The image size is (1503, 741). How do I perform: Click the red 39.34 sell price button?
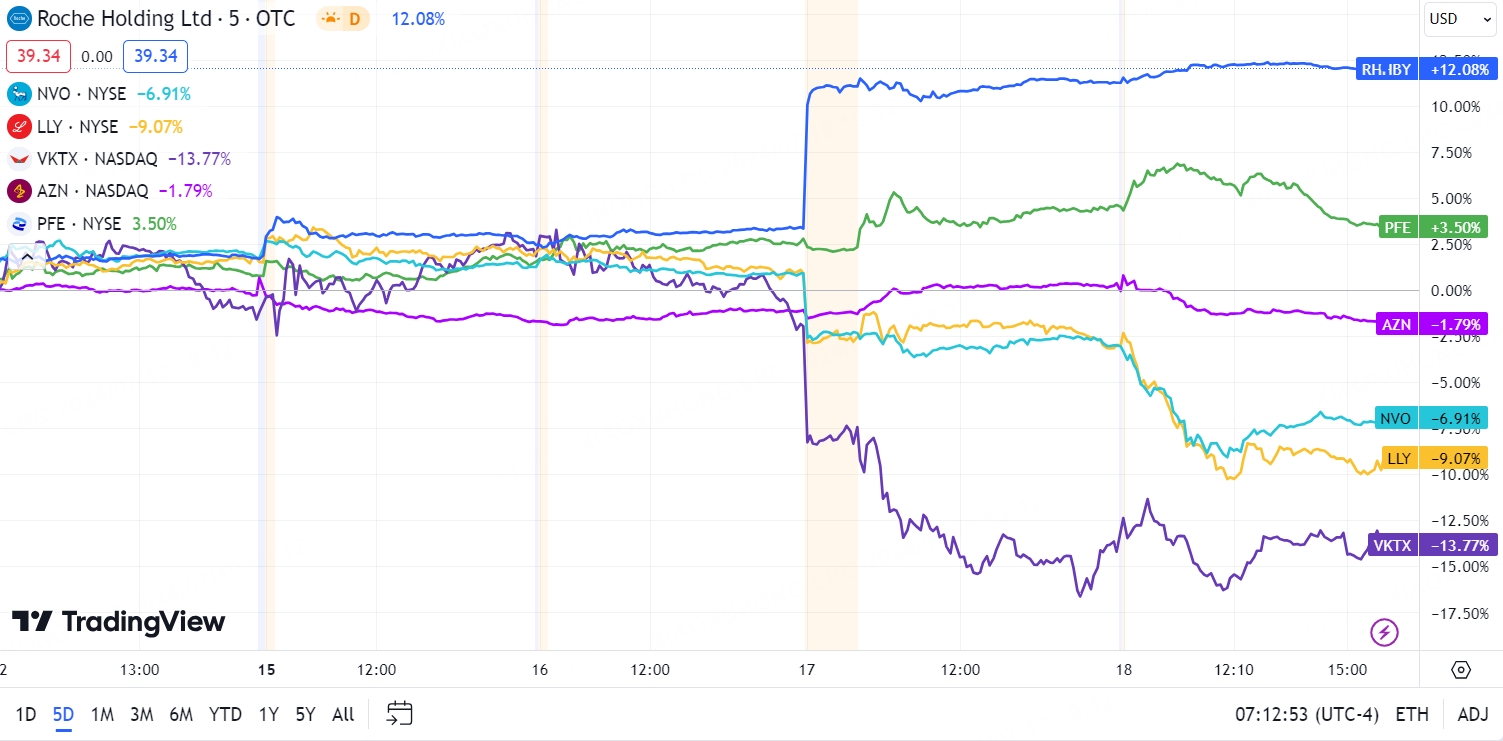[39, 56]
